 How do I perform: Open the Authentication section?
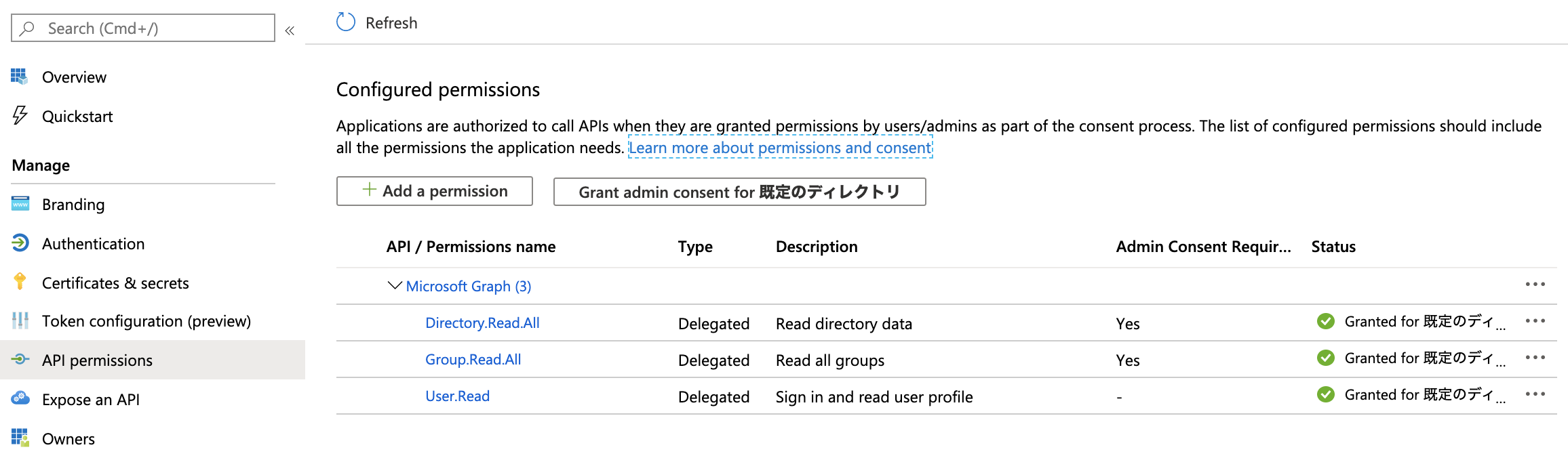(93, 244)
